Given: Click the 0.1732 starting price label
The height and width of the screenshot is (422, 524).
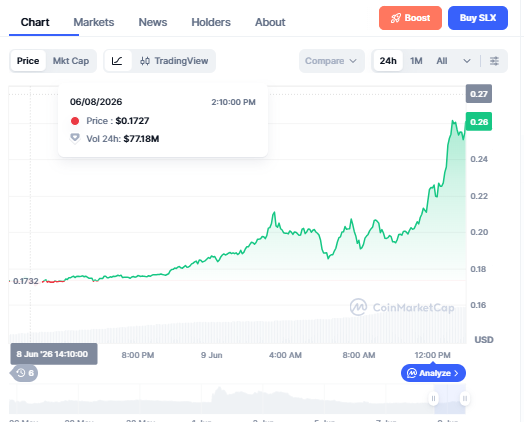Looking at the screenshot, I should pyautogui.click(x=25, y=281).
